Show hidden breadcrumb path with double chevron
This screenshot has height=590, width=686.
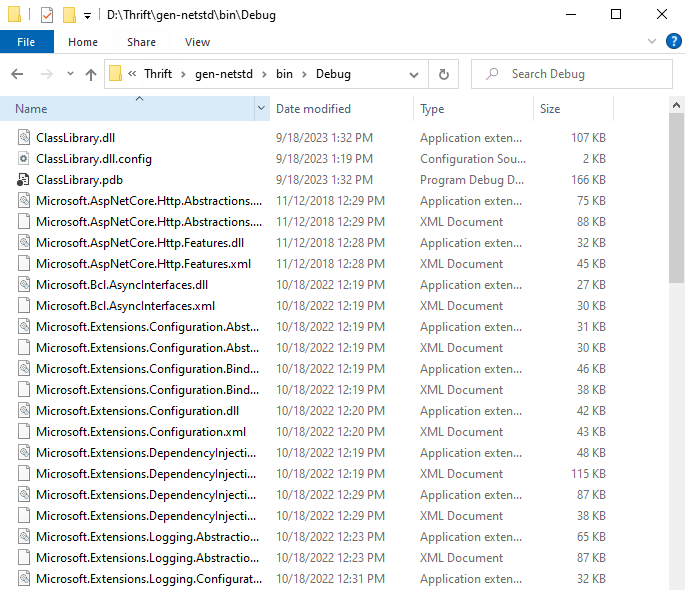tap(132, 74)
